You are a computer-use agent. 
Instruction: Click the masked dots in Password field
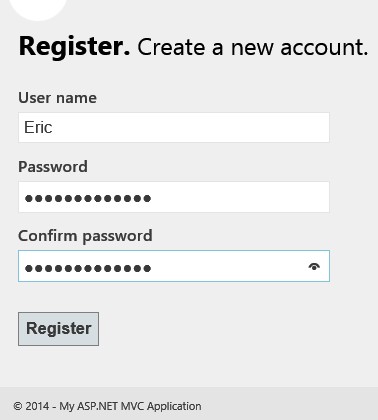click(x=88, y=198)
